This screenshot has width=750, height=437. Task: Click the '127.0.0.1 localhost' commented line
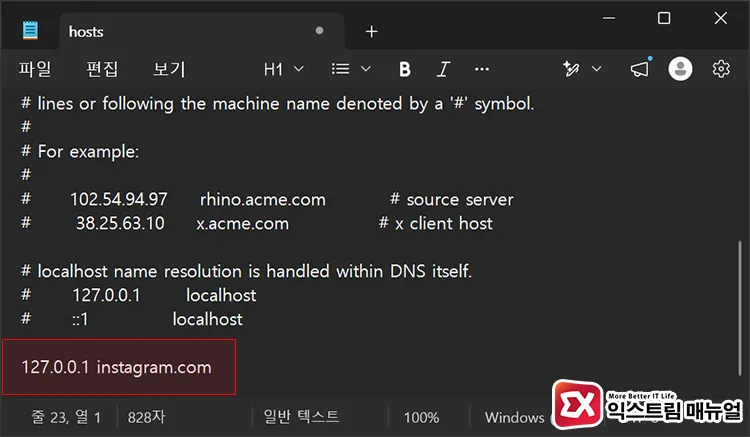pos(139,295)
